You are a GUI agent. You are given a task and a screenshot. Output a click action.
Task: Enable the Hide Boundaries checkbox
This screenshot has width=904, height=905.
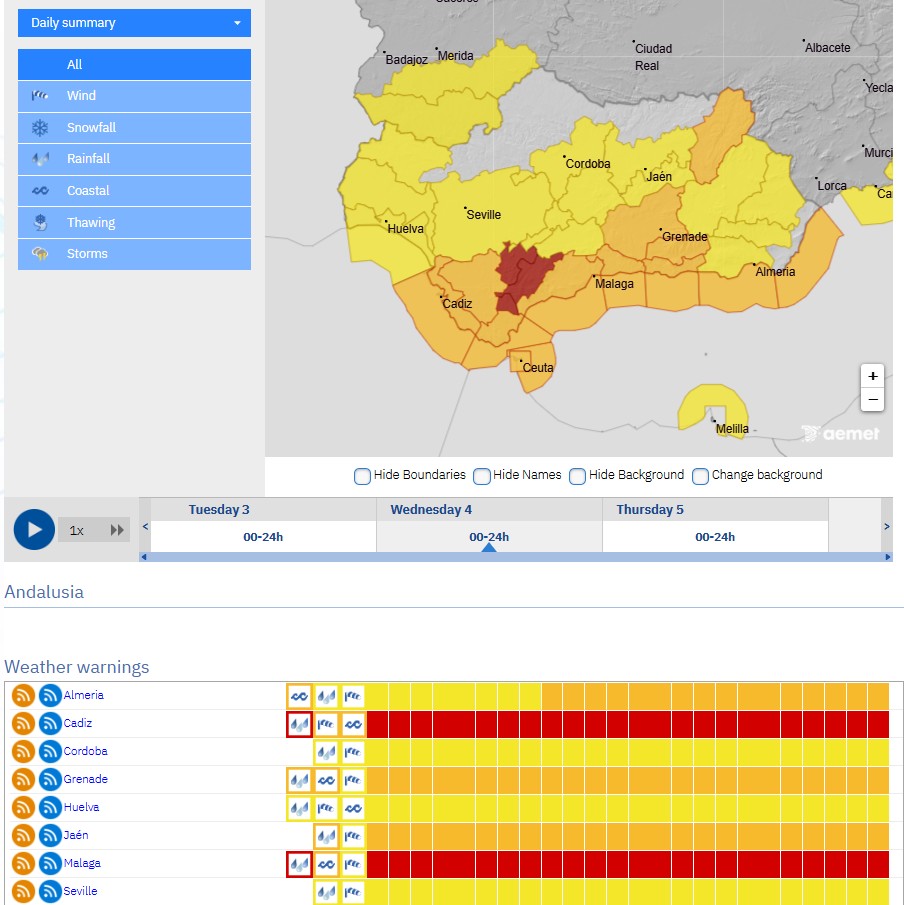362,476
